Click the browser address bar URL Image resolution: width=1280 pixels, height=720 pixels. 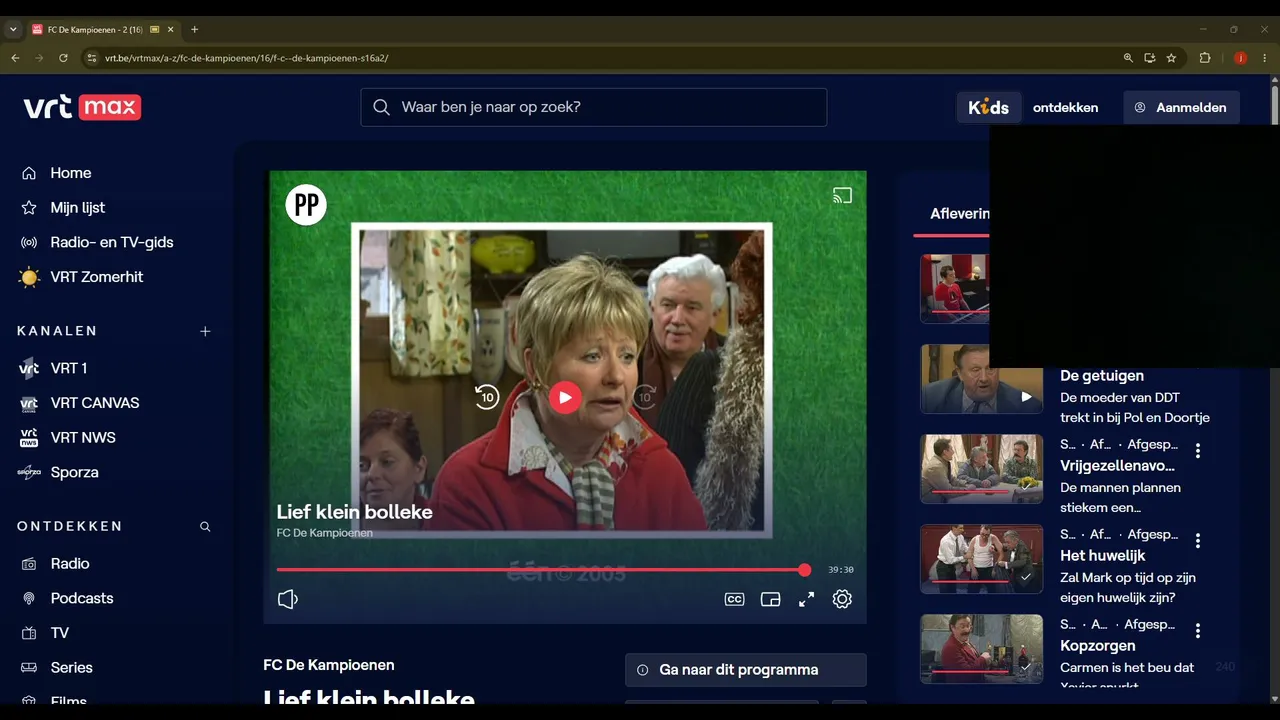(x=247, y=58)
